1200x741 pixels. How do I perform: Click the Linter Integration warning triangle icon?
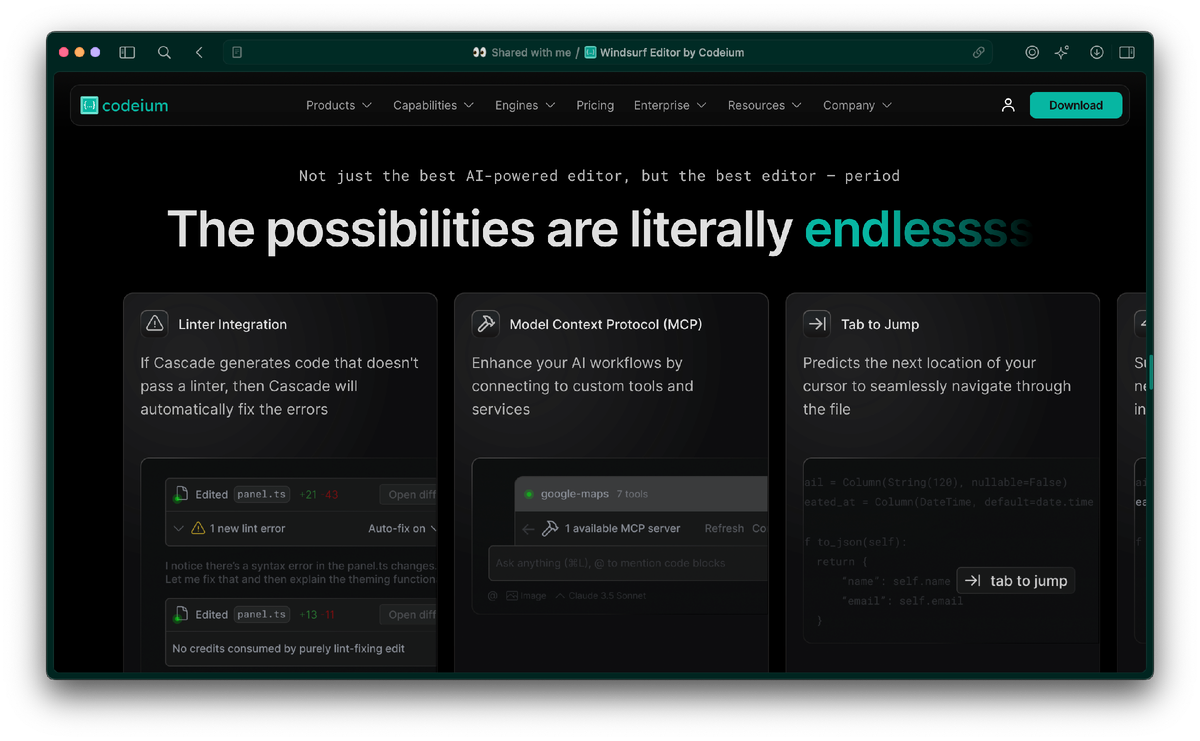[154, 323]
